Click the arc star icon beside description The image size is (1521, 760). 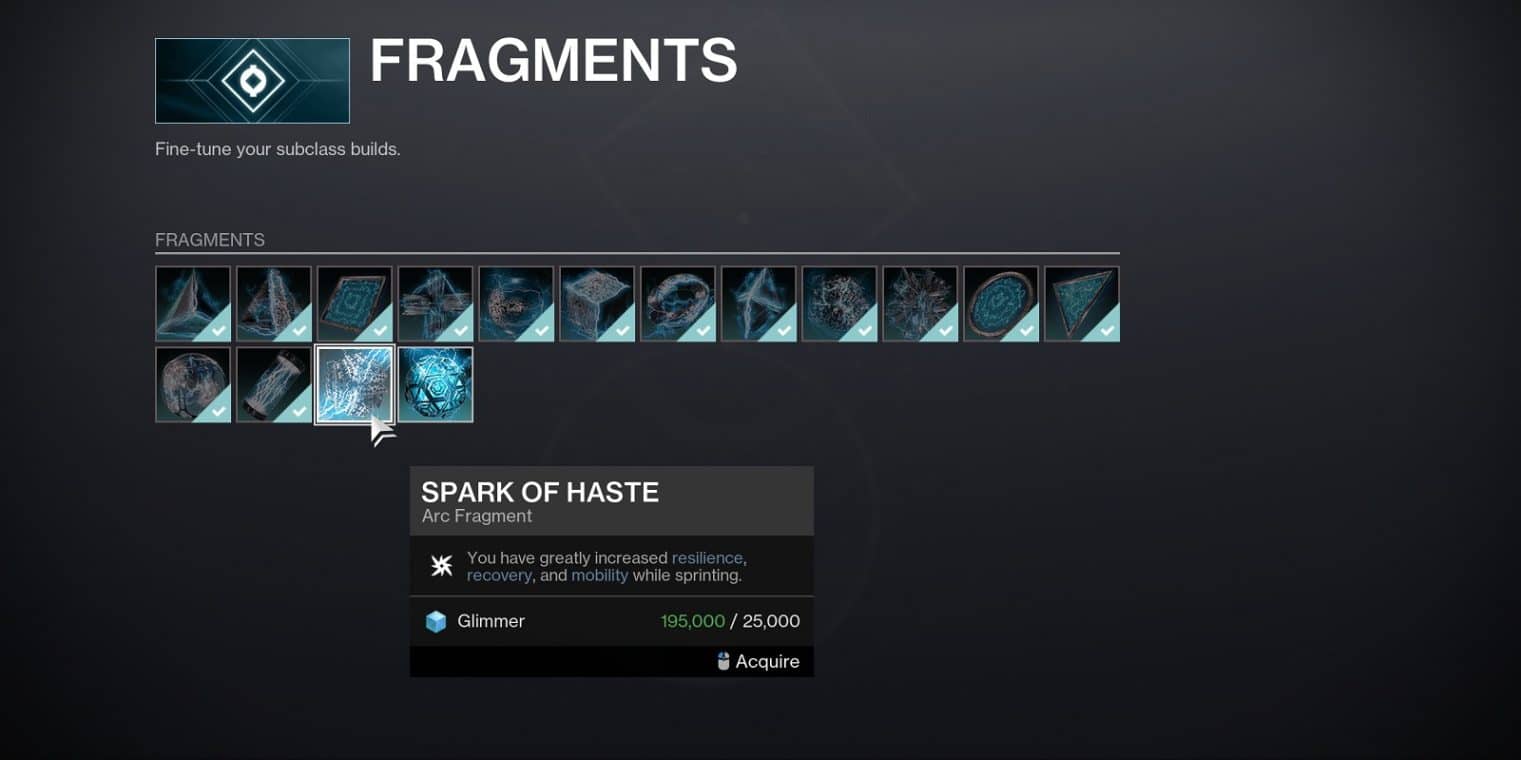pos(441,566)
